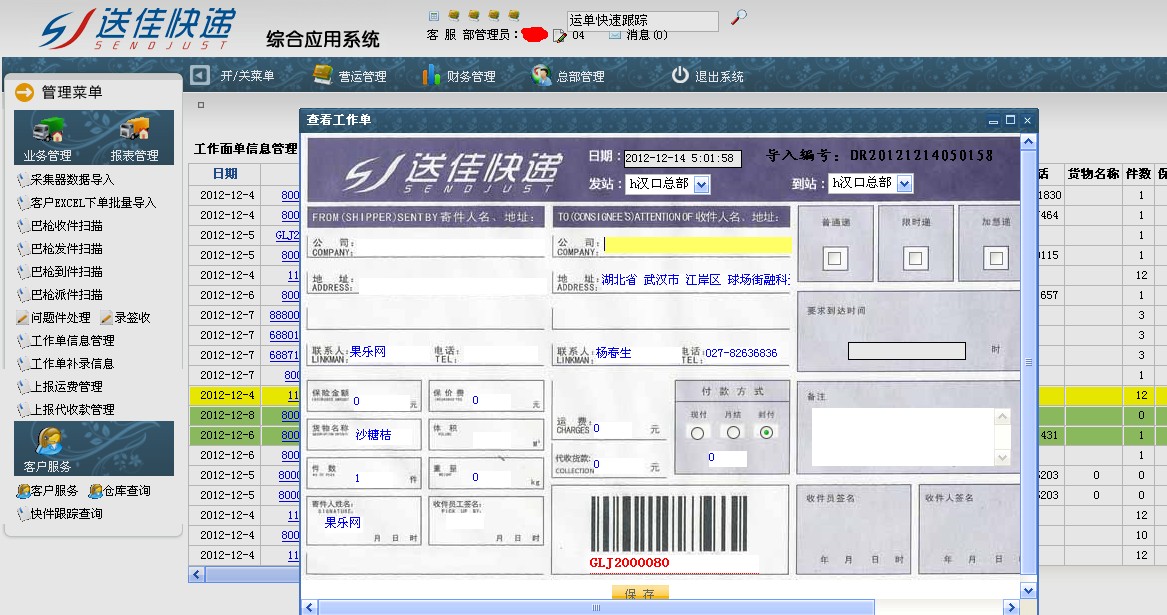Open the 消息 envelope icon

tap(615, 35)
